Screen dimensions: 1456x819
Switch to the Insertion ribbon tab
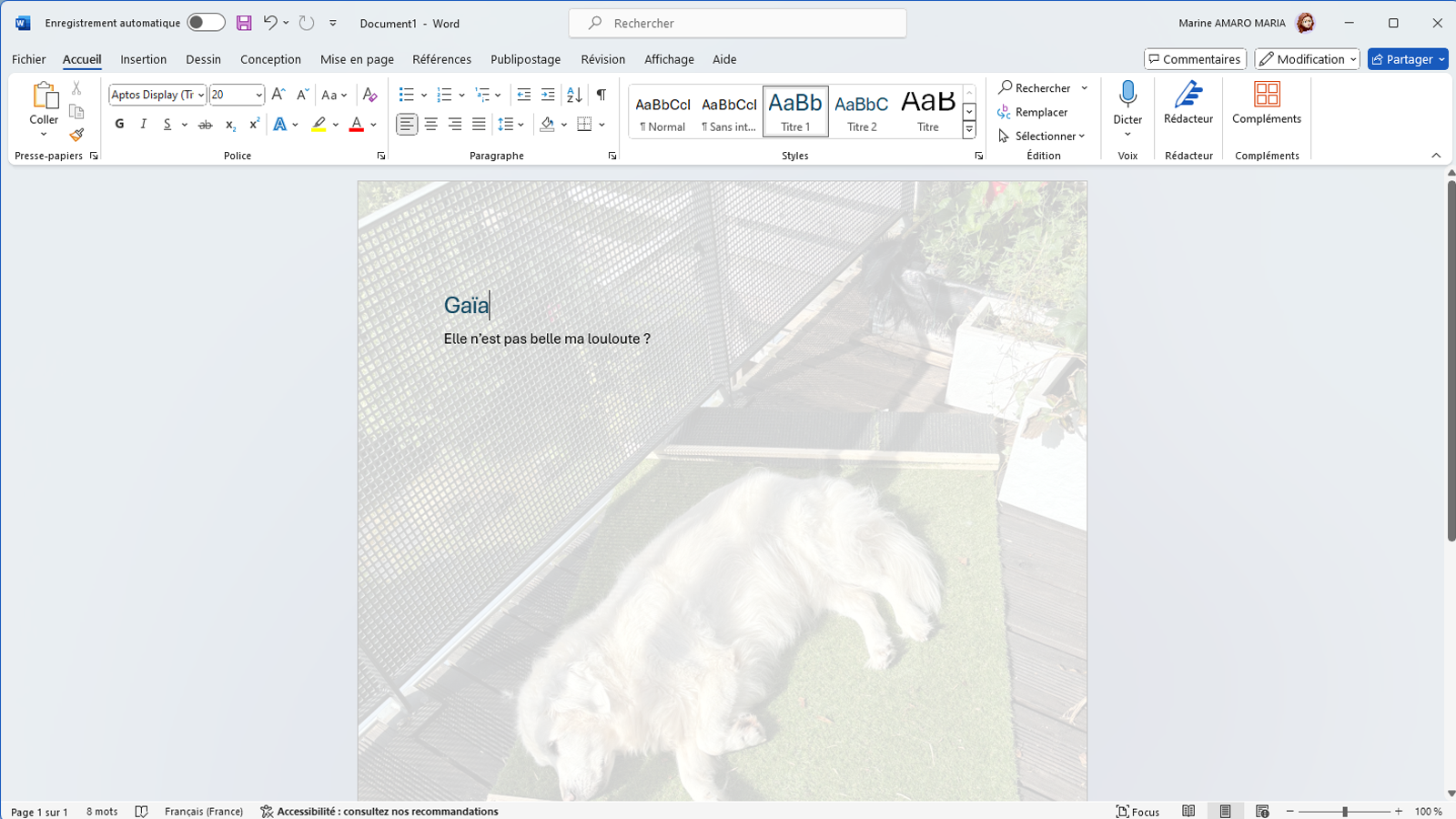(143, 59)
